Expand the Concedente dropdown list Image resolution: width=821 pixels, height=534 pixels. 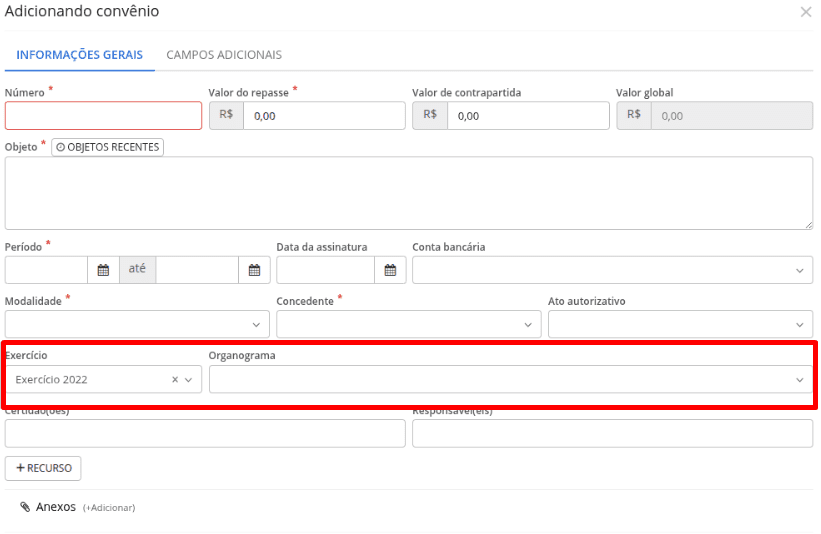click(x=528, y=325)
